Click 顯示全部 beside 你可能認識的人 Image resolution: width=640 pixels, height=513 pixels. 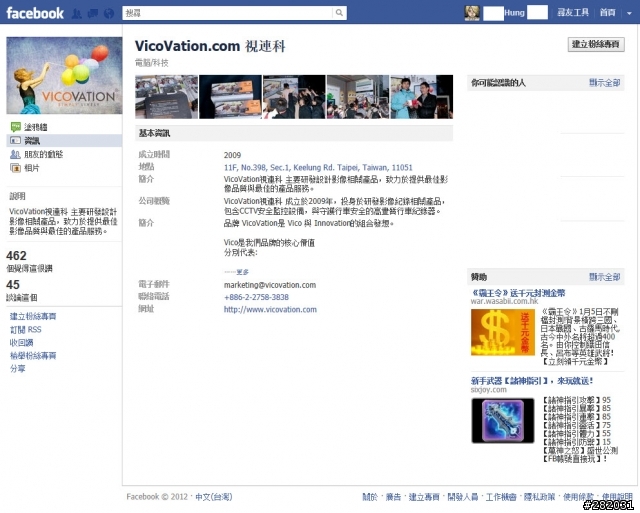pyautogui.click(x=604, y=83)
